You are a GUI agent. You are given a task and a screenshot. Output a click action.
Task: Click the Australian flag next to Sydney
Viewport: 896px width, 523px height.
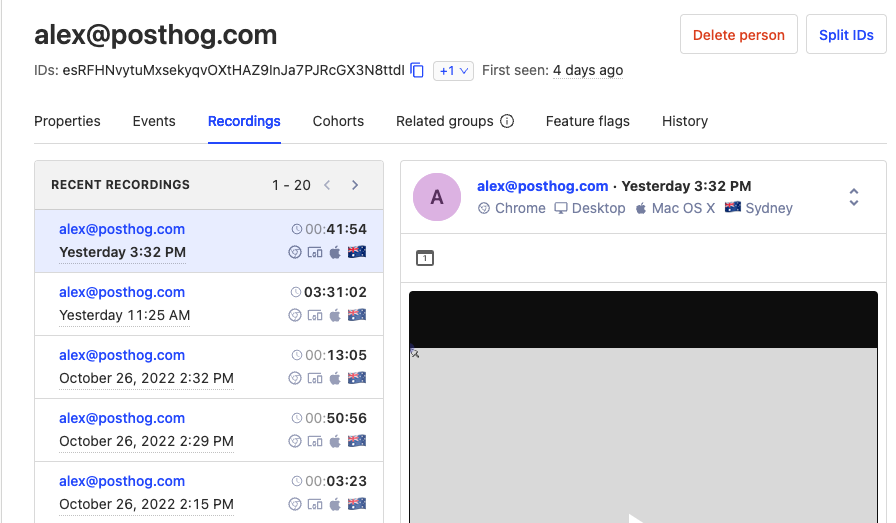pyautogui.click(x=732, y=208)
